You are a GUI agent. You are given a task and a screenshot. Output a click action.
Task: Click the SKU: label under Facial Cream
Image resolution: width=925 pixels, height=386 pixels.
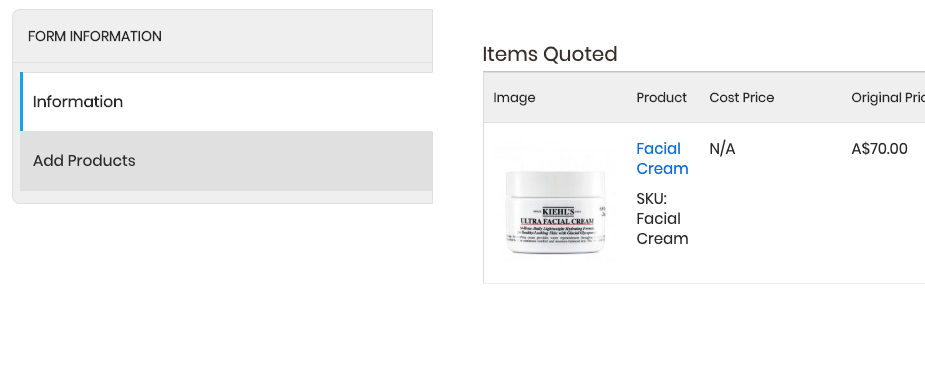click(x=651, y=199)
